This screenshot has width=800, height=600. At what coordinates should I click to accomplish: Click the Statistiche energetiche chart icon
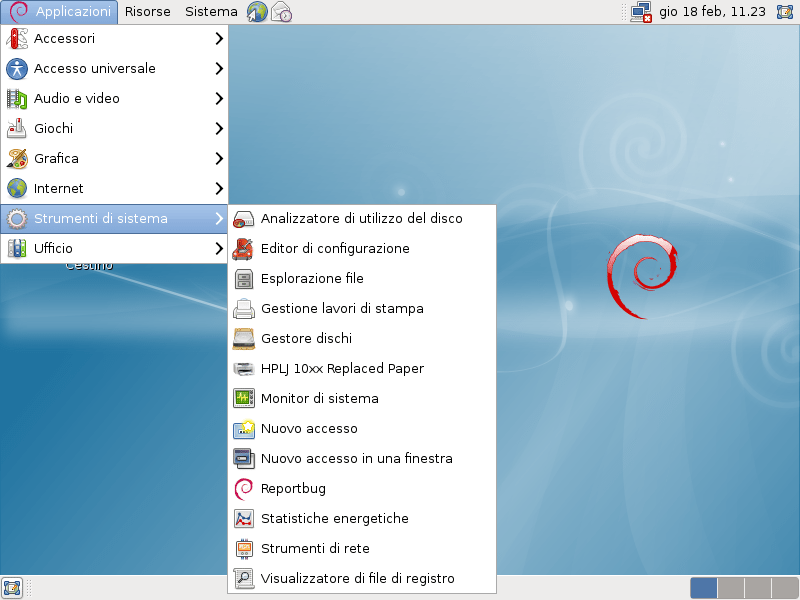[x=244, y=519]
